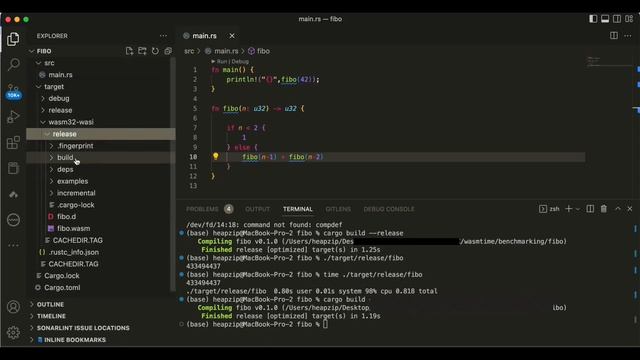The height and width of the screenshot is (360, 640).
Task: Open Cargo.toml in explorer
Action: point(62,288)
